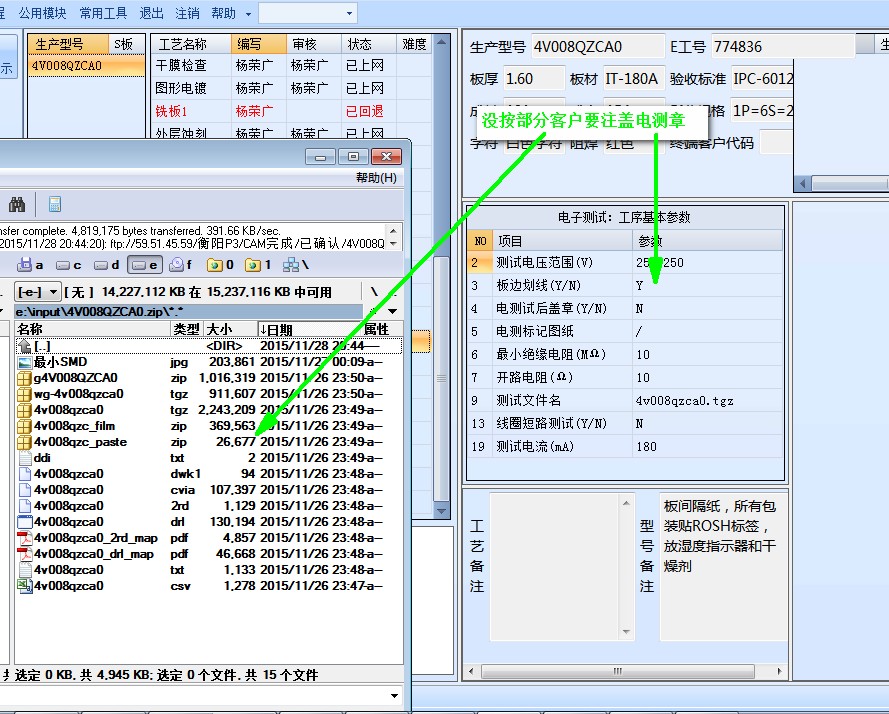889x714 pixels.
Task: Click the 编写 column header
Action: click(258, 44)
